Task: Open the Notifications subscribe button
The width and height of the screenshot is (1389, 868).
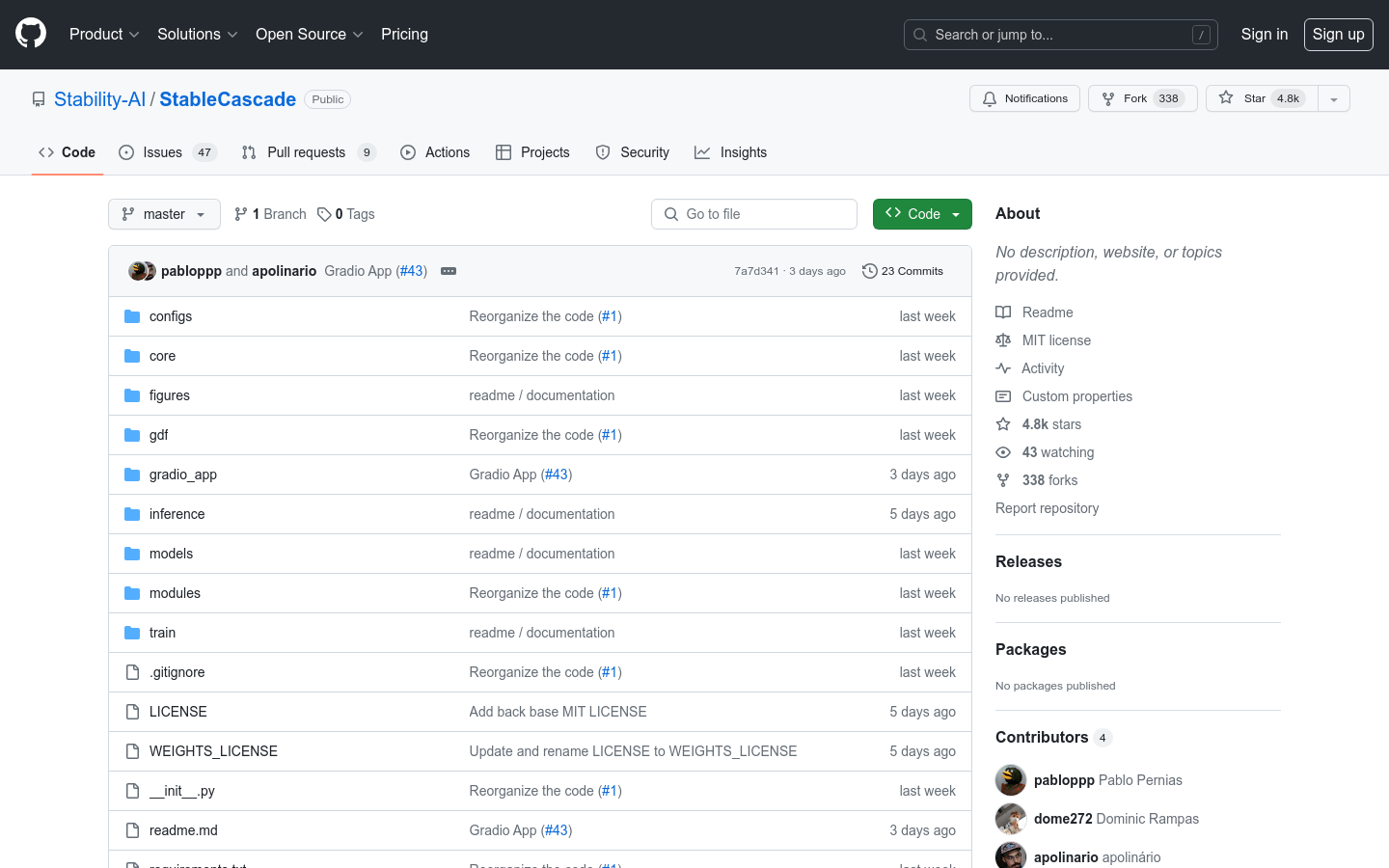Action: (1024, 98)
